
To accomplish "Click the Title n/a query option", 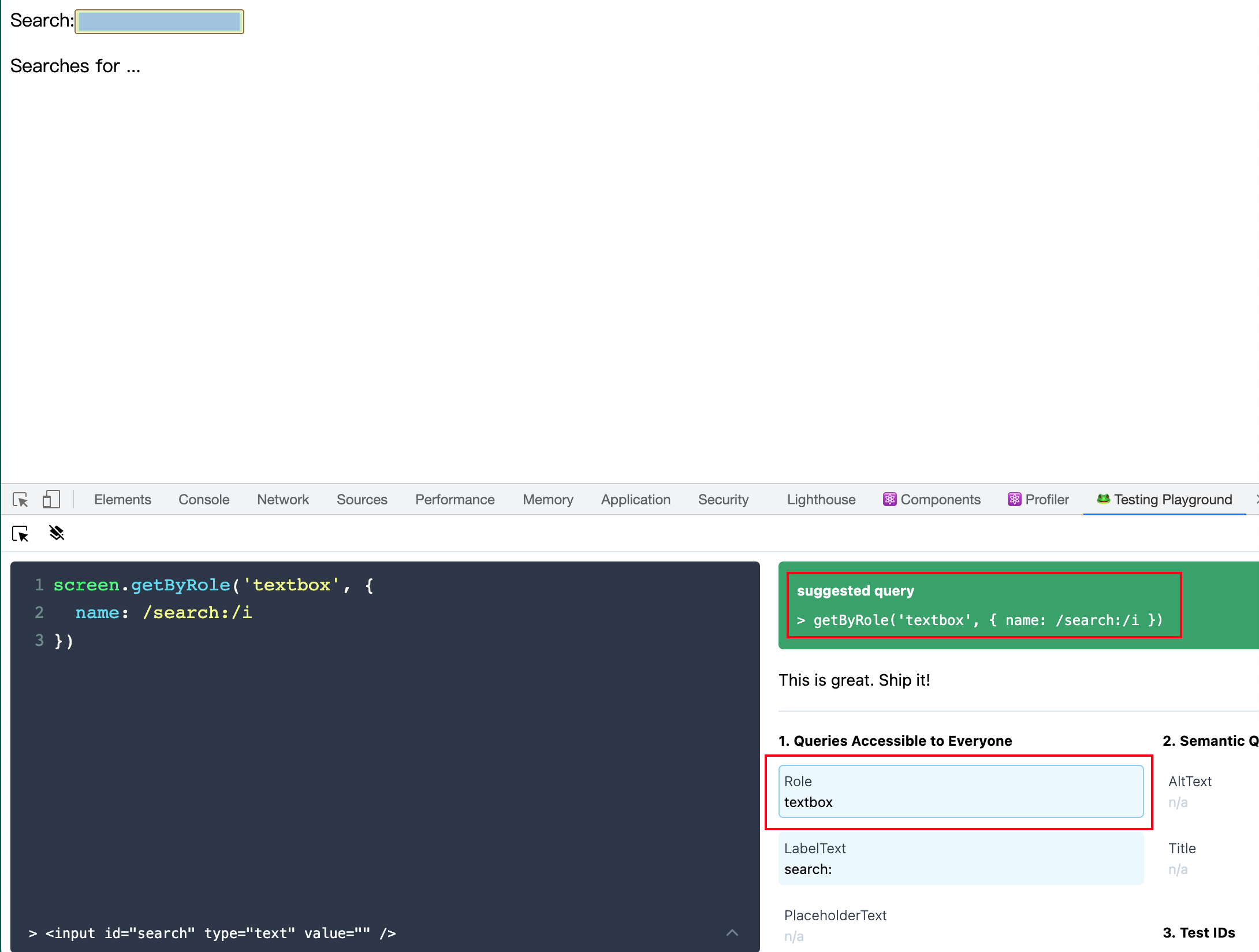I will pos(1182,858).
